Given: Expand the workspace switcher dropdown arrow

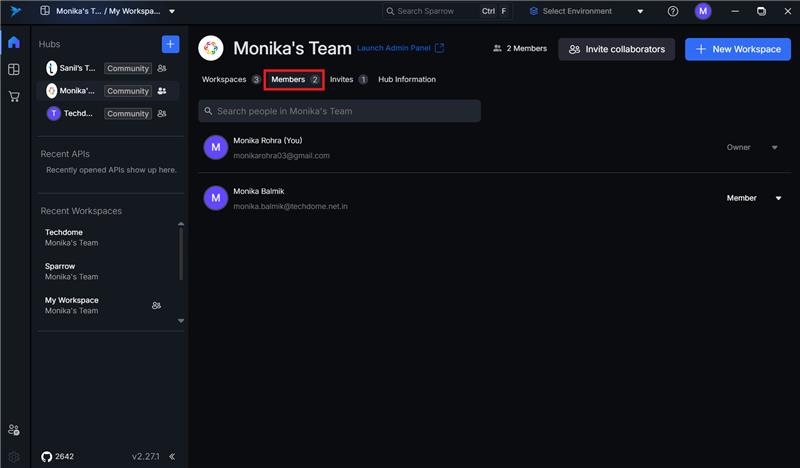Looking at the screenshot, I should tap(172, 11).
